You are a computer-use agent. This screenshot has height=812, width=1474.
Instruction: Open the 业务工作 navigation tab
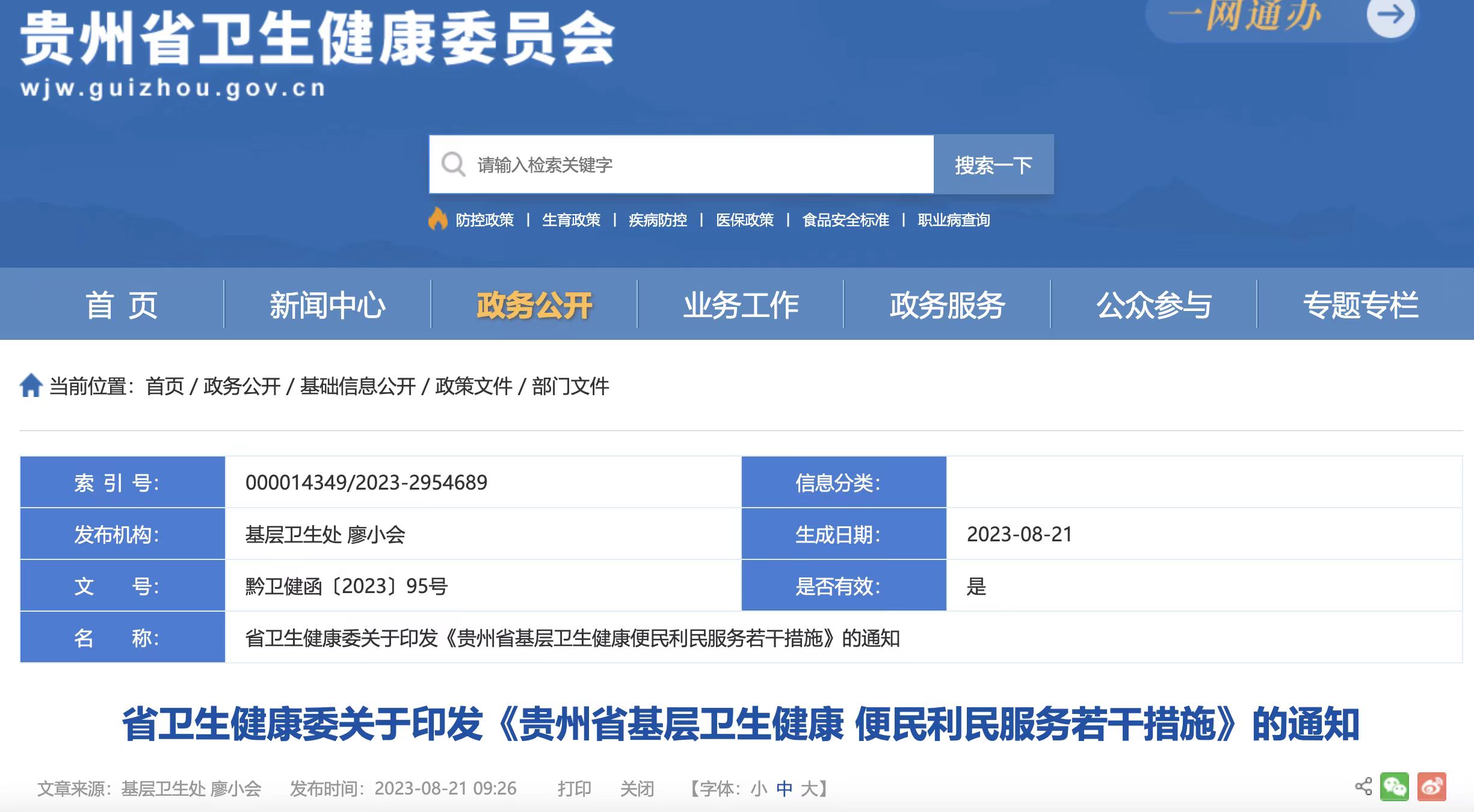pos(741,305)
